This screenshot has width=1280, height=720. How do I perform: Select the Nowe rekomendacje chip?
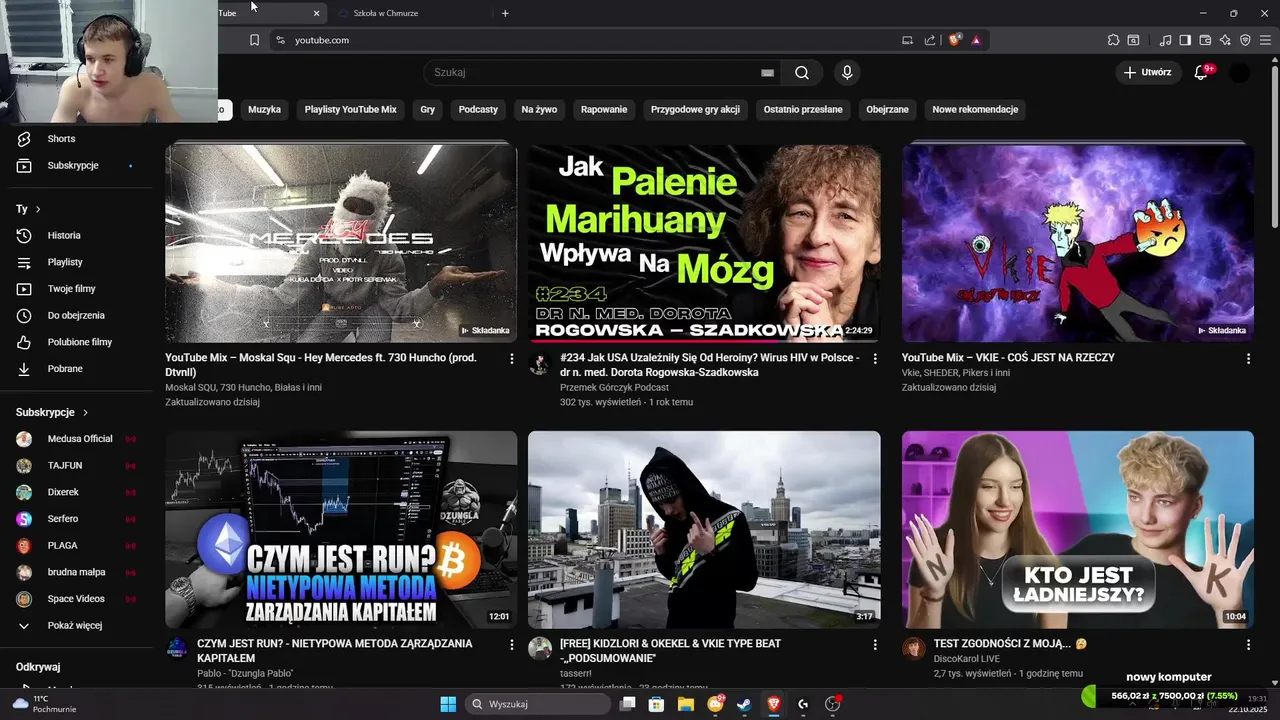(x=975, y=109)
